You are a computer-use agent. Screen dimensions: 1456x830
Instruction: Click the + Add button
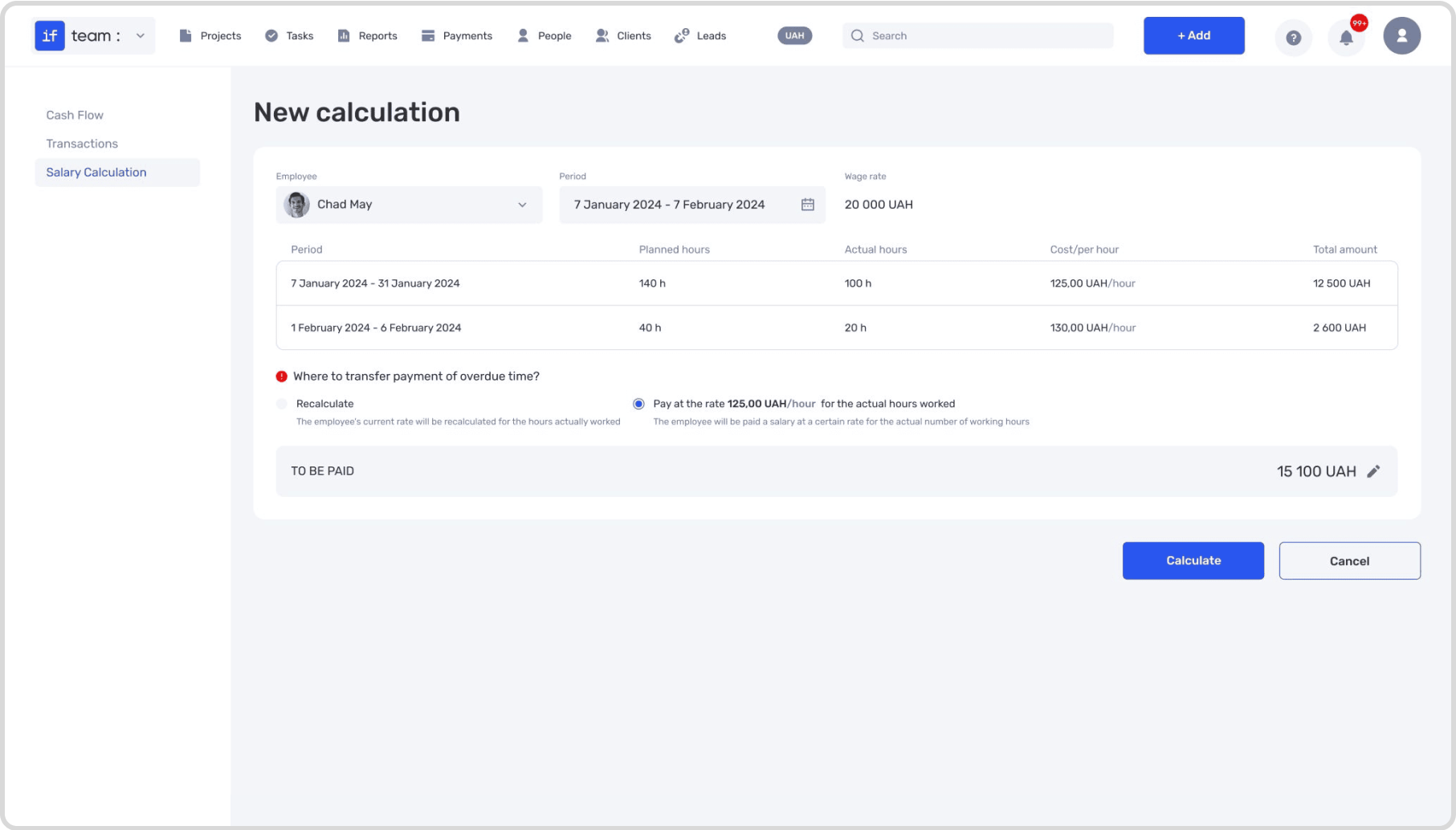[1193, 35]
